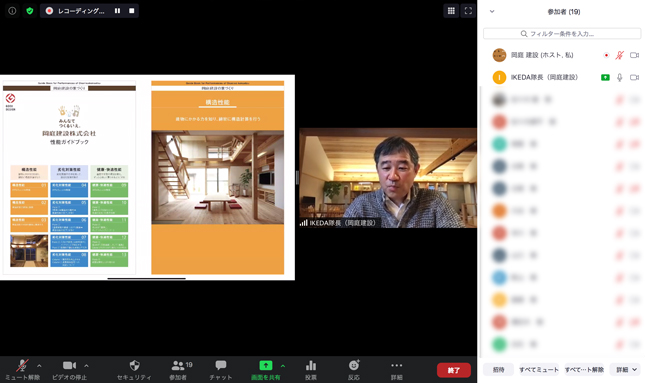Open polls (投票)

point(311,370)
